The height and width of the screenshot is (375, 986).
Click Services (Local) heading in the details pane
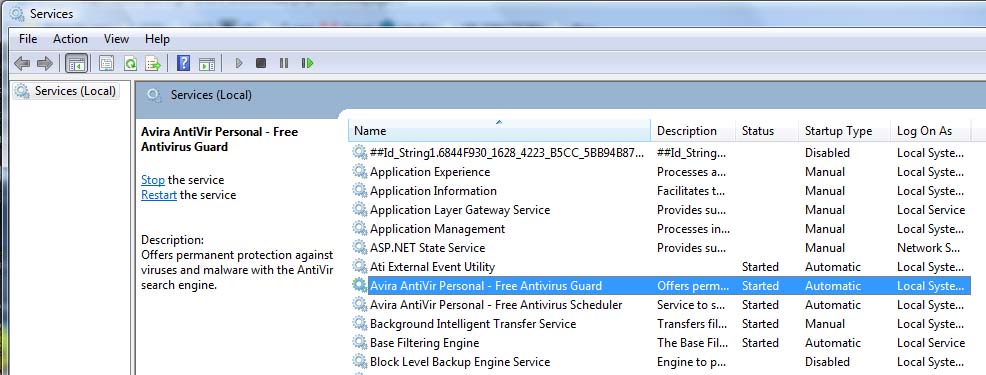211,95
